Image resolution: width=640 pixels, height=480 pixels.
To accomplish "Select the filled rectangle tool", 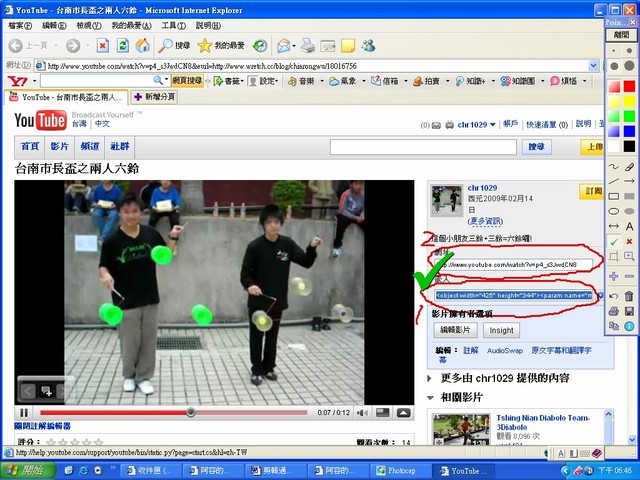I will click(629, 196).
